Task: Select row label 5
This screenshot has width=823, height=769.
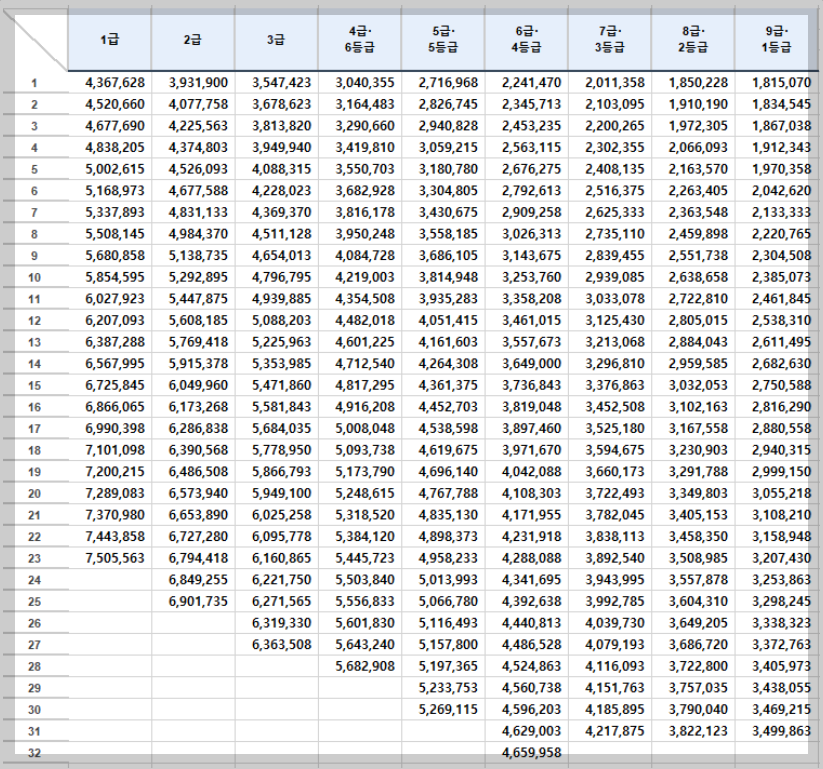Action: click(34, 170)
